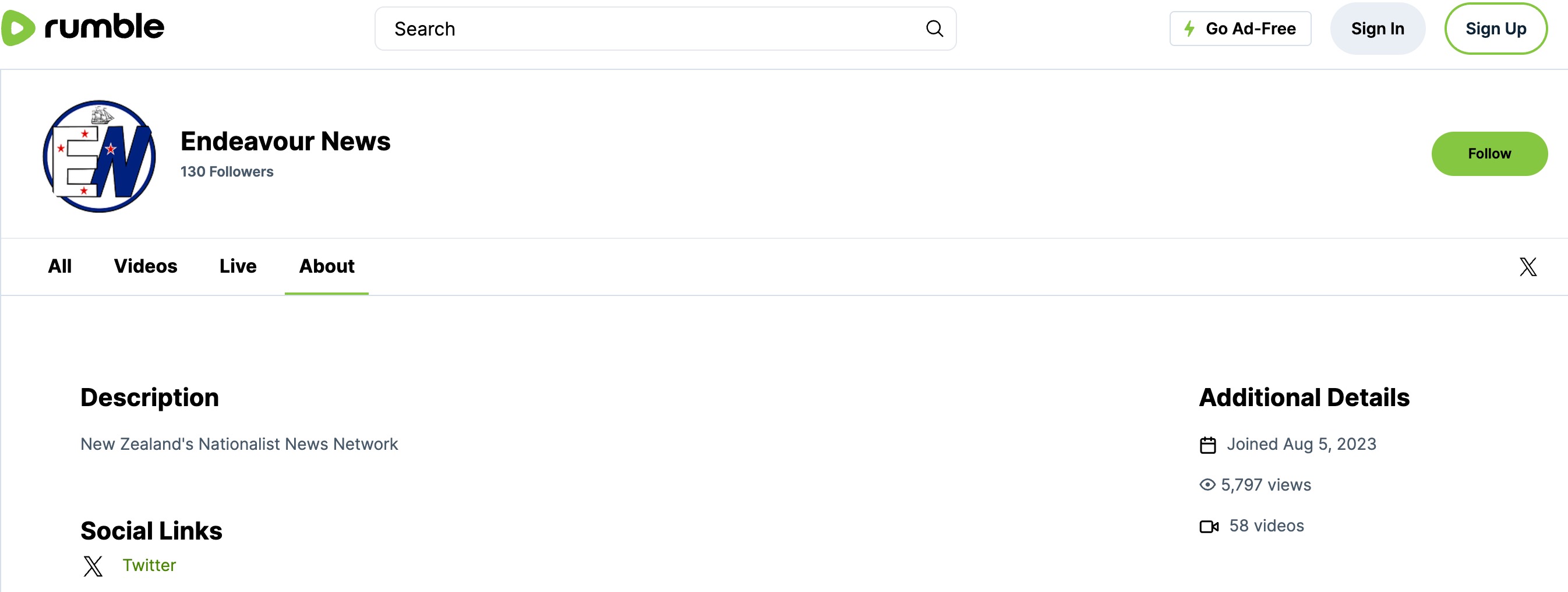Image resolution: width=1568 pixels, height=592 pixels.
Task: Switch to the All tab
Action: (x=59, y=266)
